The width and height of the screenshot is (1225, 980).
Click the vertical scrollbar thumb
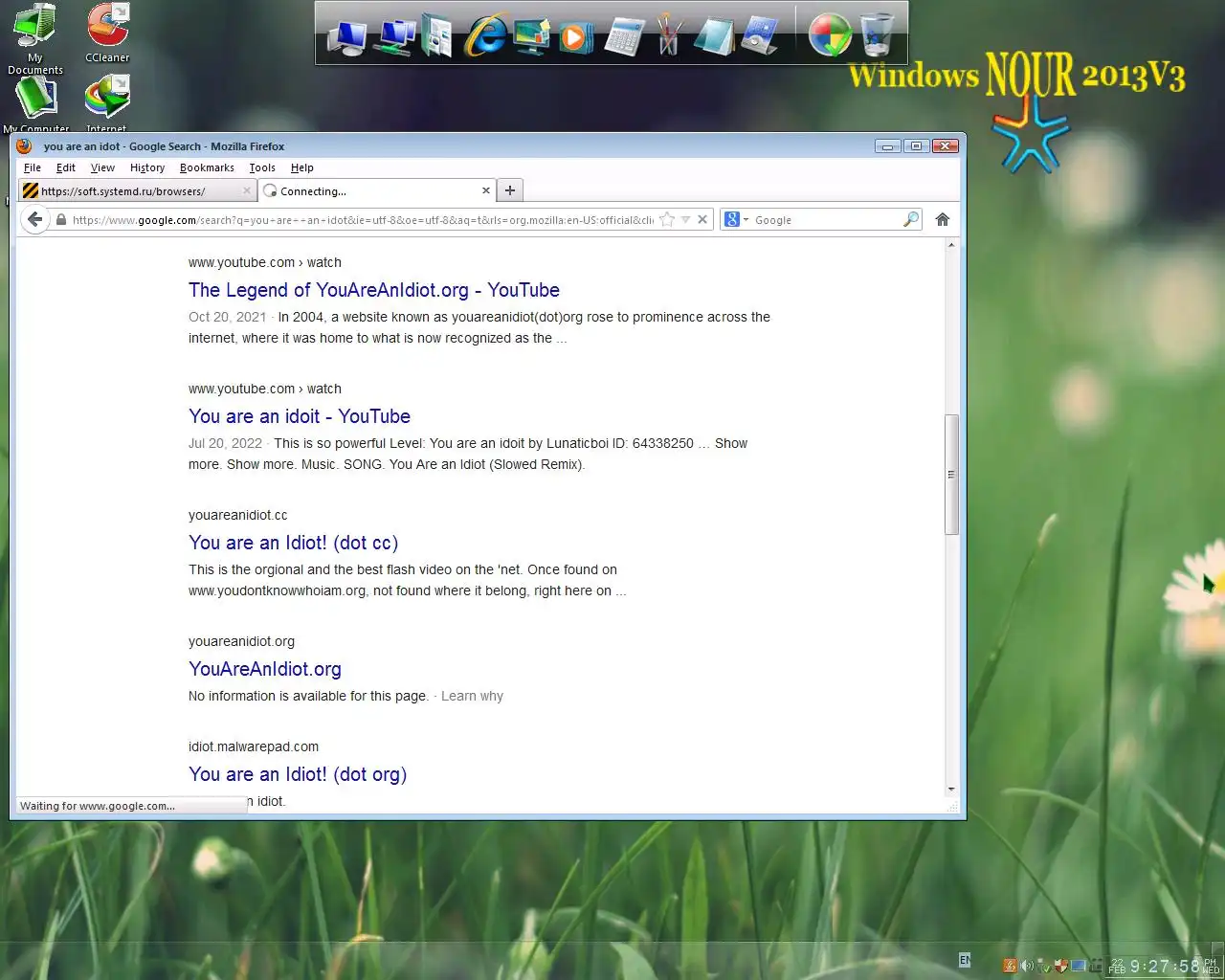[x=951, y=474]
